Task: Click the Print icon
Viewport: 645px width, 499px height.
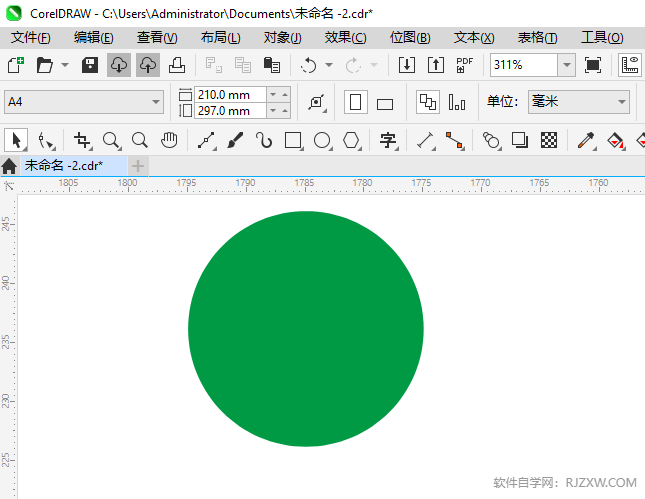Action: coord(177,65)
